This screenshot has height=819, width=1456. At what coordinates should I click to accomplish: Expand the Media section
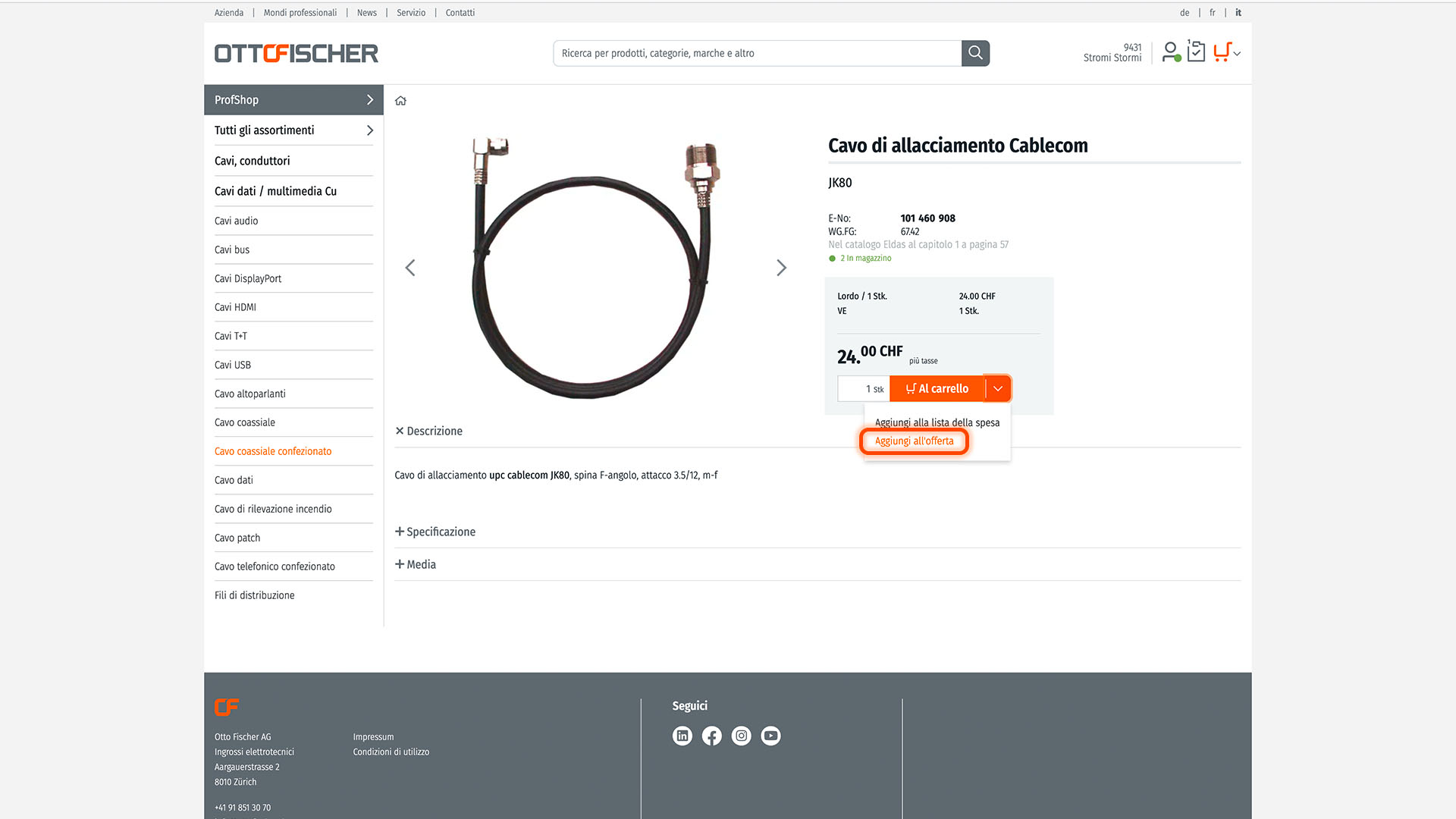coord(416,564)
